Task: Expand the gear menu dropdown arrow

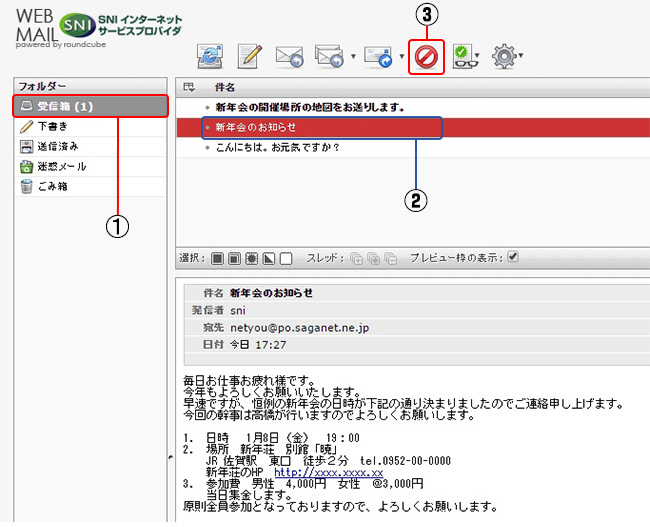Action: 521,57
